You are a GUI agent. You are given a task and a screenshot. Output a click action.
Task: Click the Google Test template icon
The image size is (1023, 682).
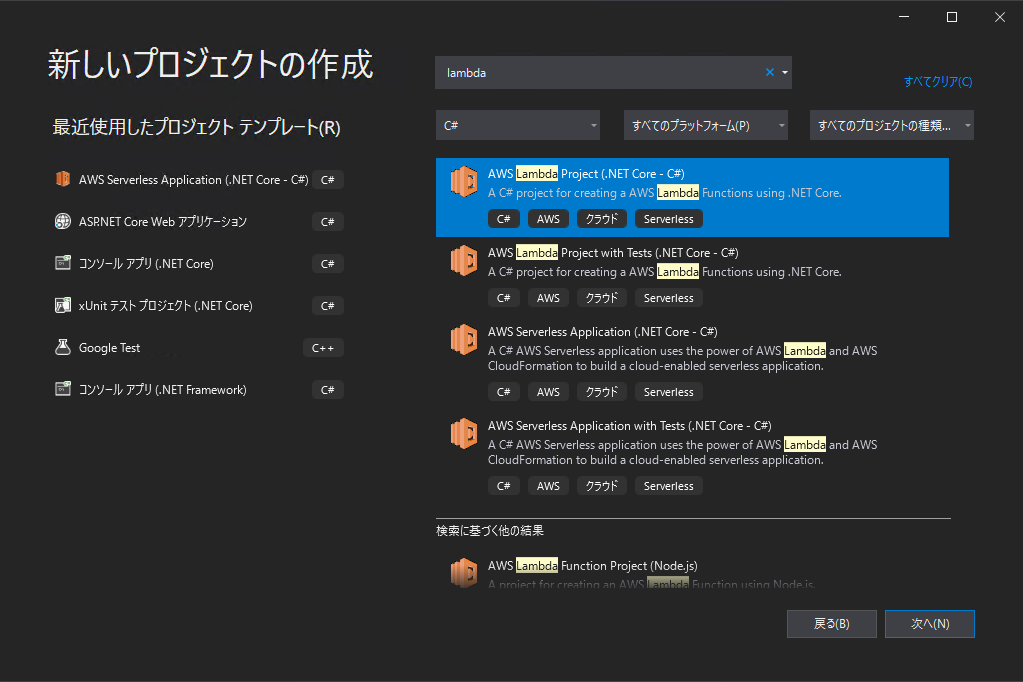click(62, 347)
